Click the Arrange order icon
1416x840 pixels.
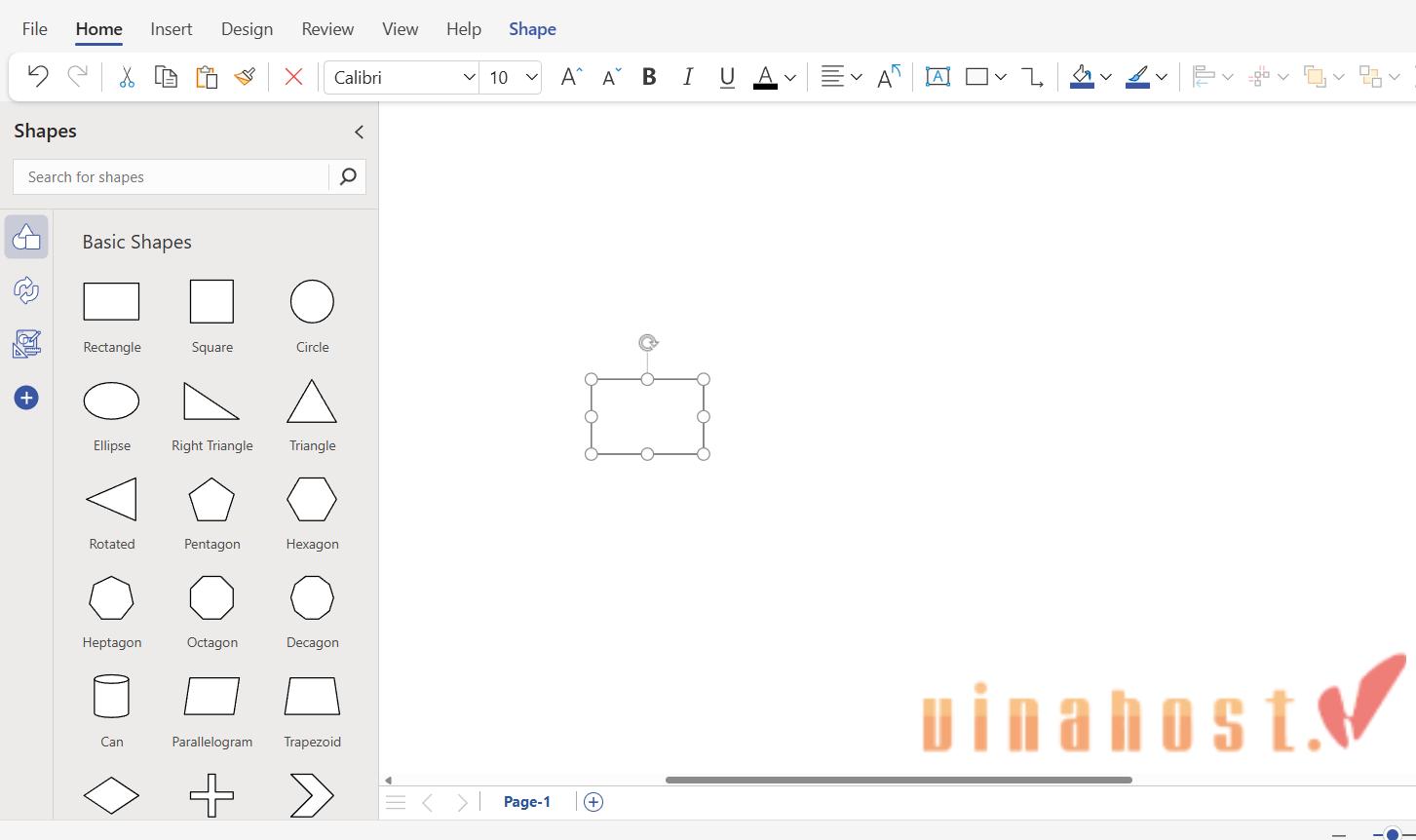pos(1315,77)
